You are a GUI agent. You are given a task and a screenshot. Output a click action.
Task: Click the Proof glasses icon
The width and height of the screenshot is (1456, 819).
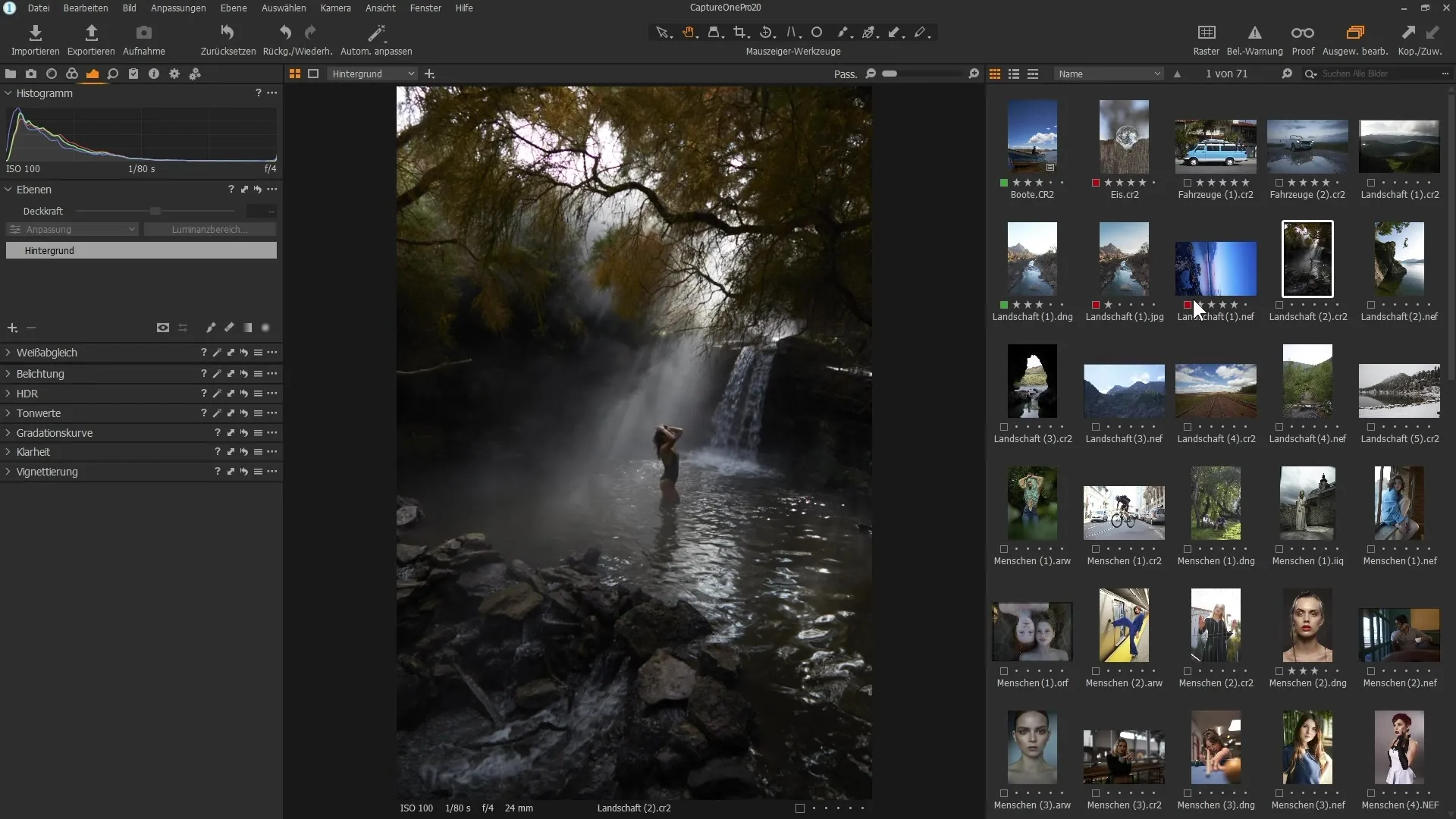click(x=1302, y=33)
